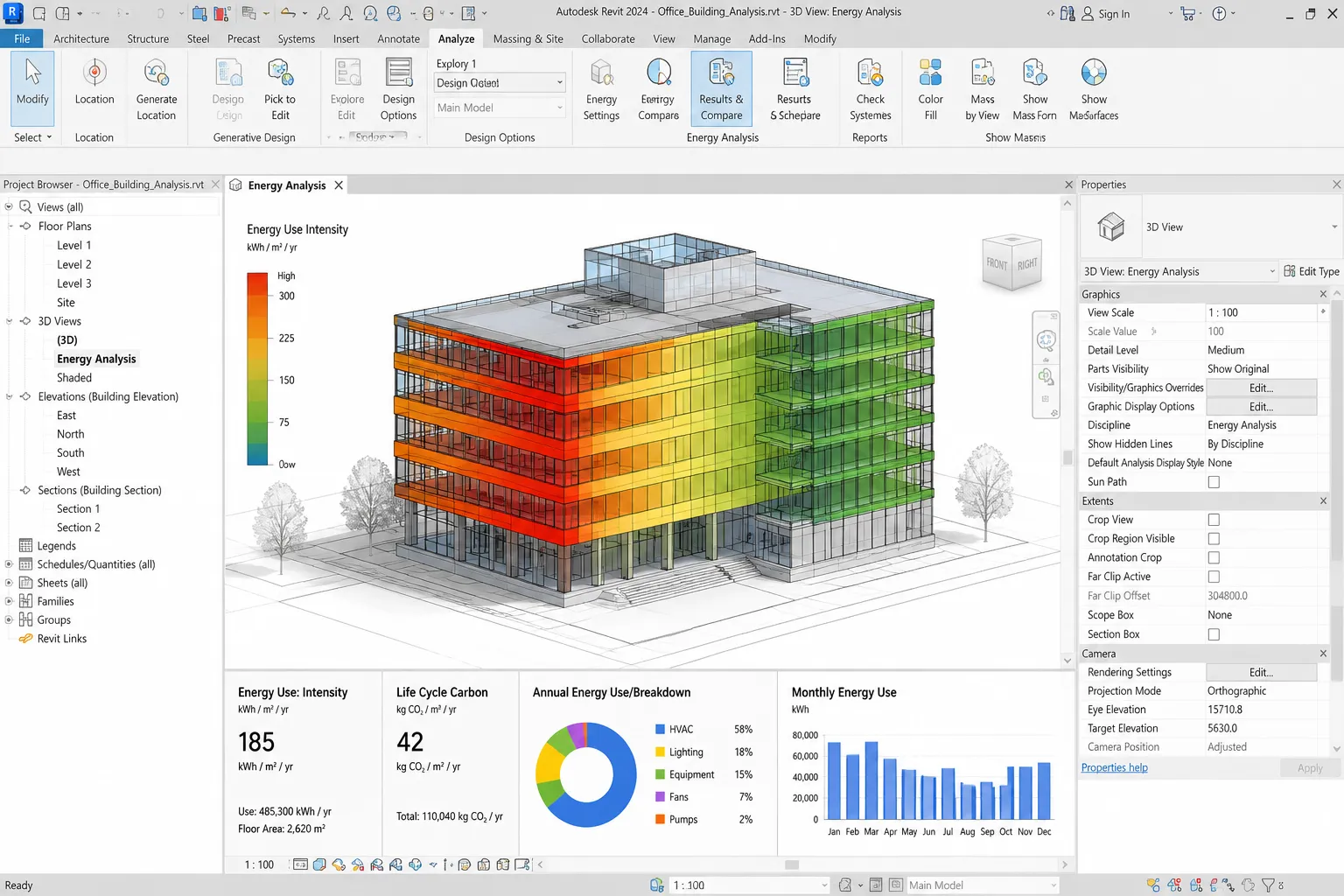The width and height of the screenshot is (1344, 896).
Task: Open the Design Option dropdown
Action: point(500,83)
